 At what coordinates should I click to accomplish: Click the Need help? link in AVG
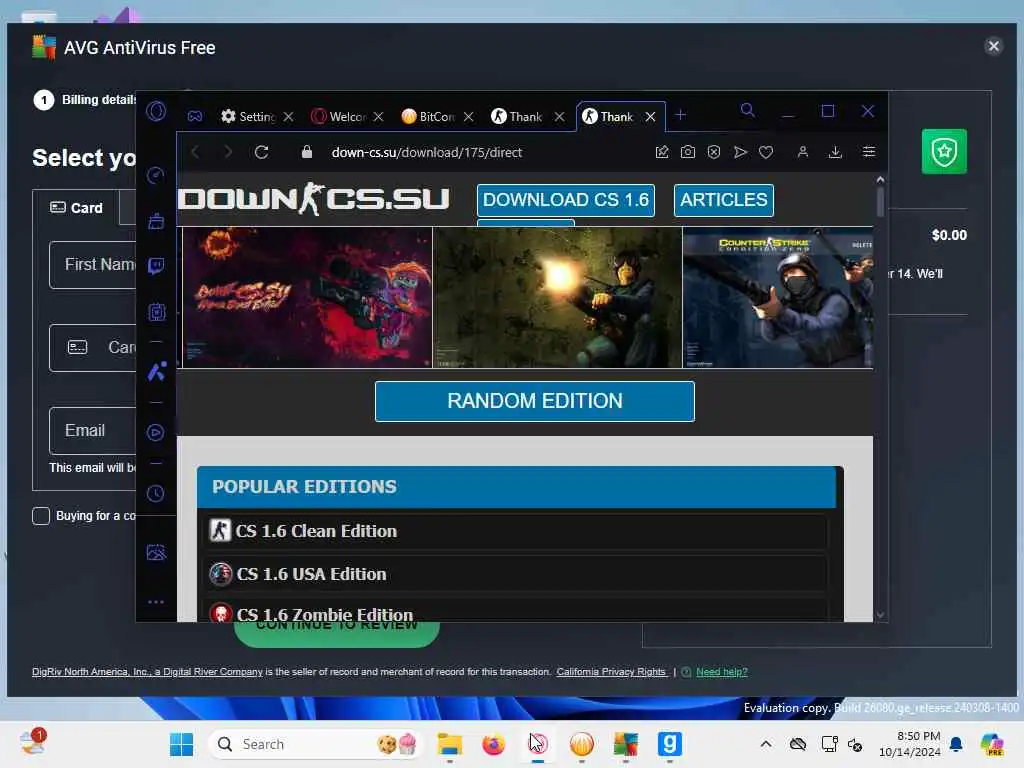coord(722,672)
